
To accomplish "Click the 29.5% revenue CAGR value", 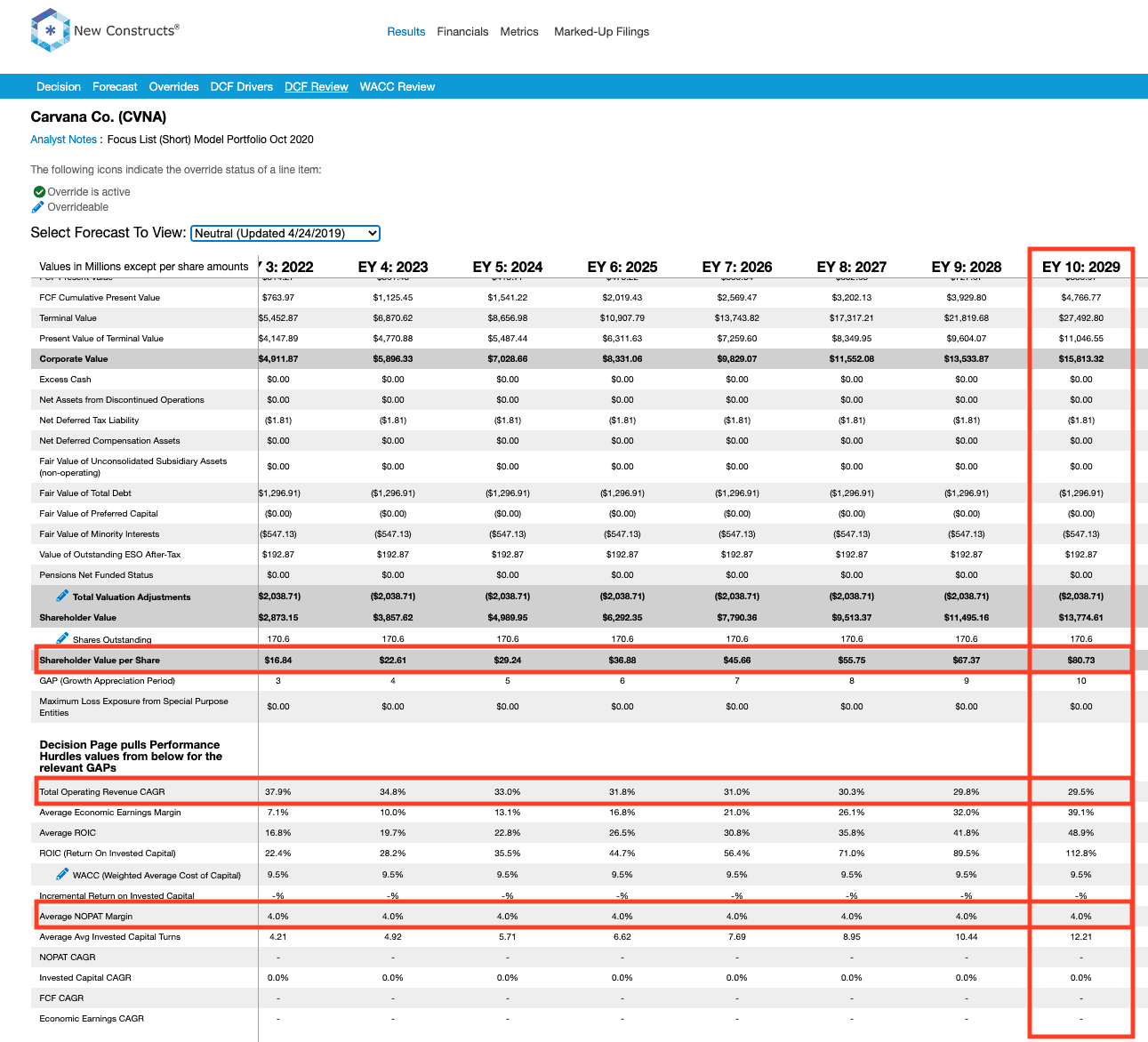I will pos(1081,791).
